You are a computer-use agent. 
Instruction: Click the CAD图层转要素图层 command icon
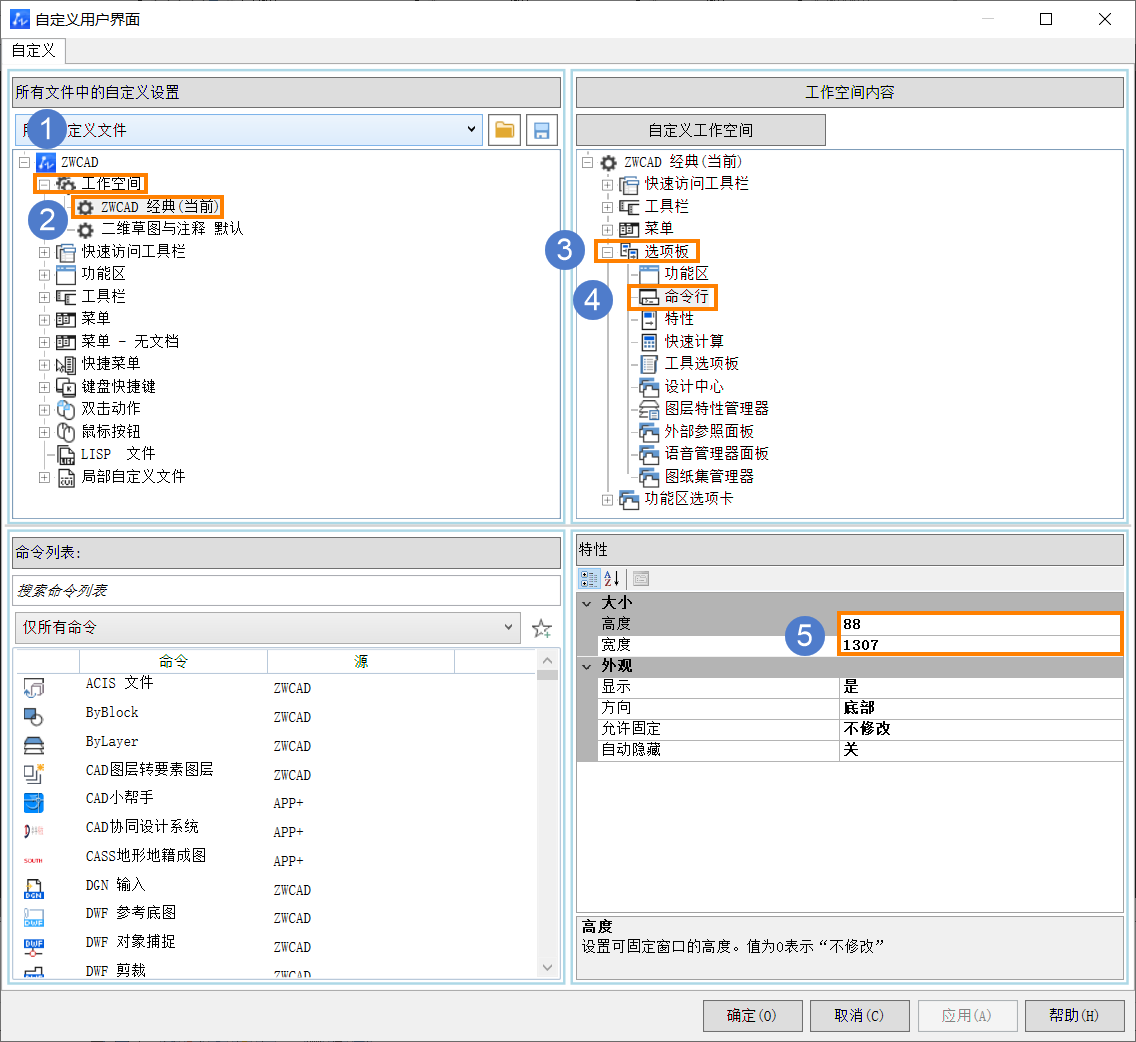(33, 774)
